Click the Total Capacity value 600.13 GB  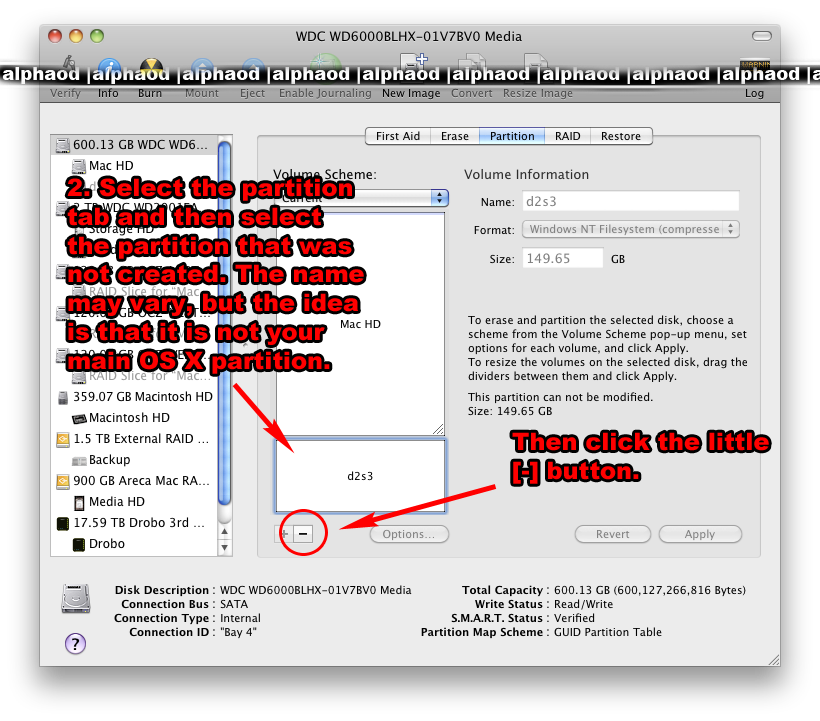point(650,590)
